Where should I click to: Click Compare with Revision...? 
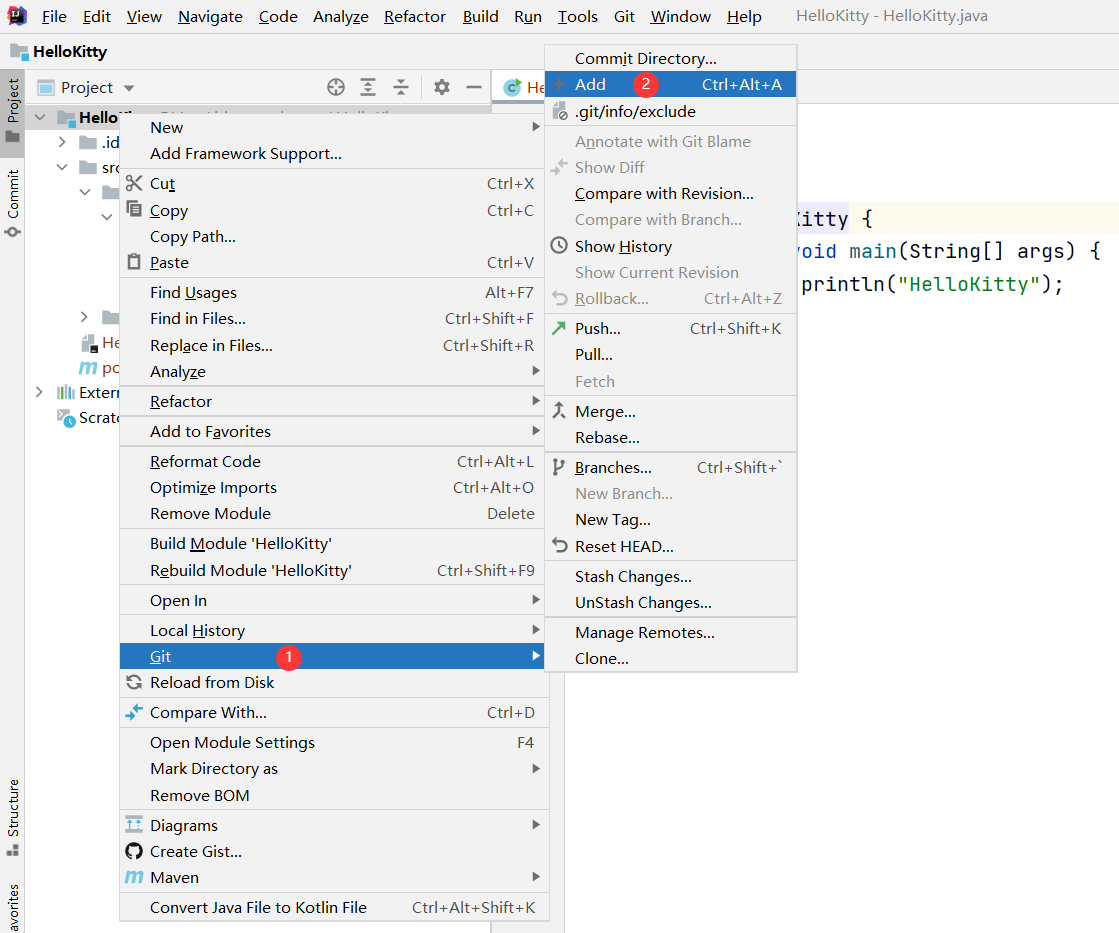point(670,193)
